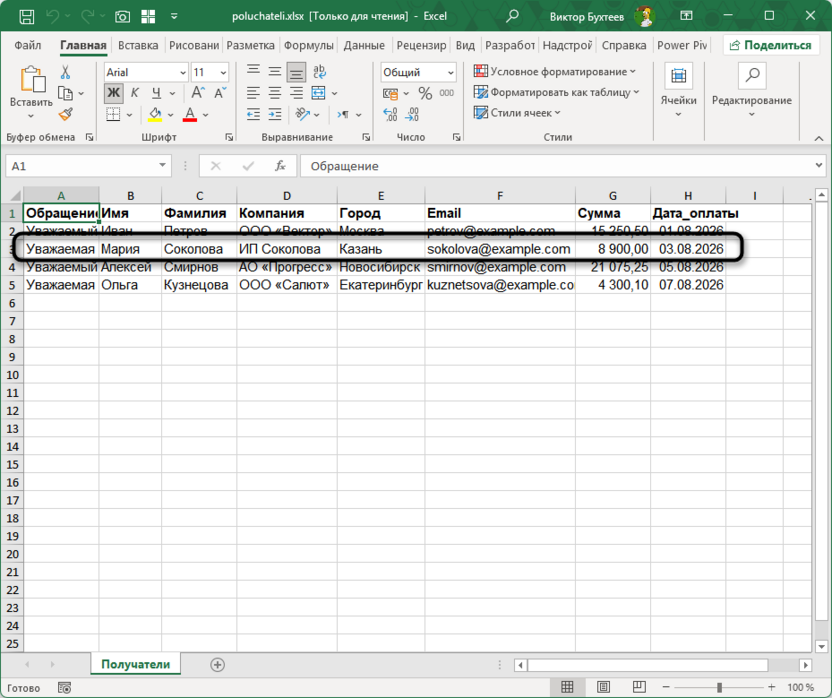Screen dimensions: 832x698
Task: Click text direction paragraph icon
Action: coord(343,114)
